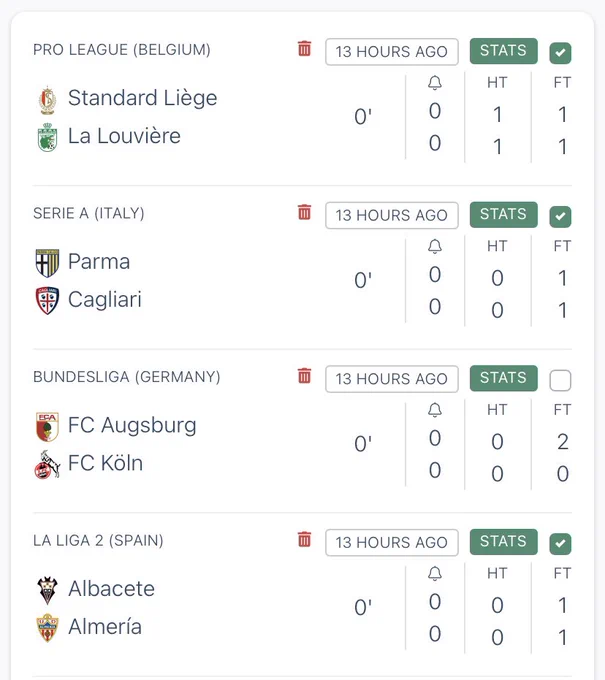View STATS for FC Augsburg vs FC Köln

[504, 378]
